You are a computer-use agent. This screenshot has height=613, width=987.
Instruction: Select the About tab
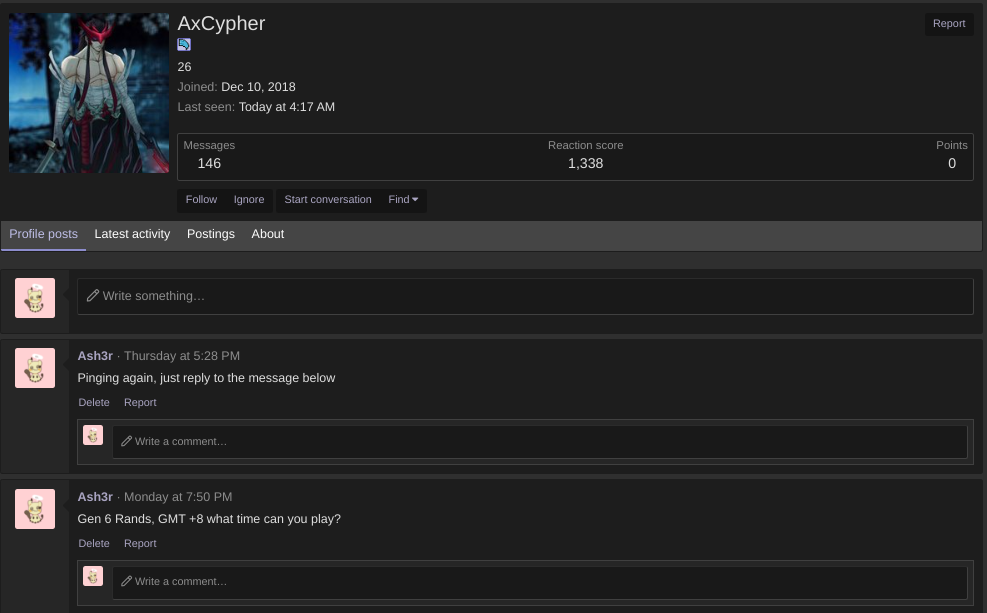267,234
